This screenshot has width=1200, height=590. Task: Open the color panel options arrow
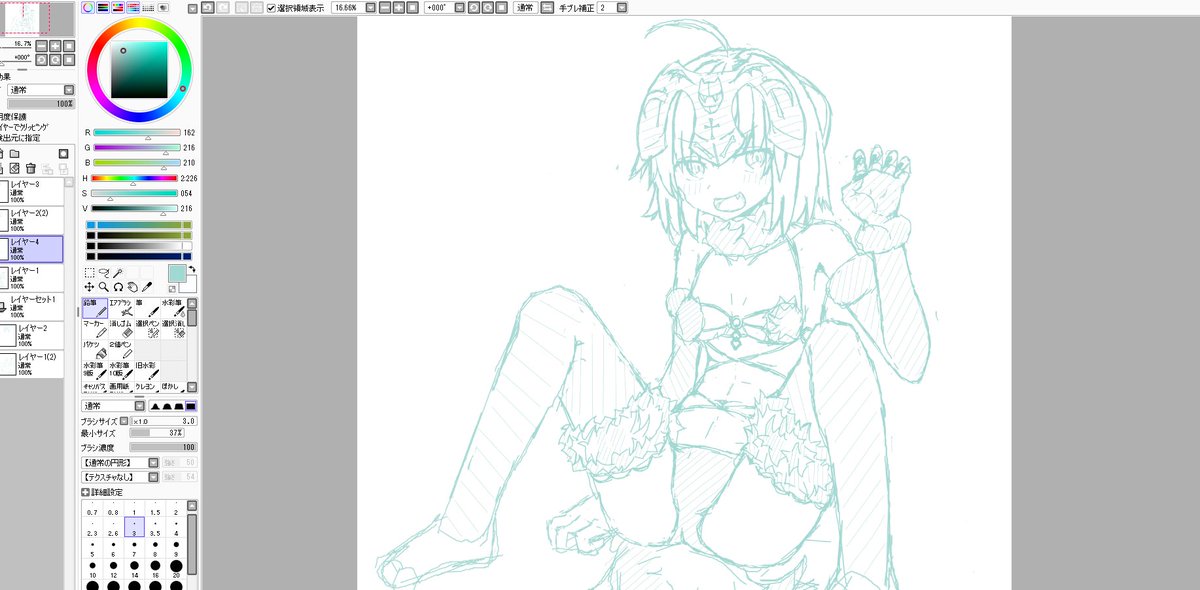(x=193, y=7)
